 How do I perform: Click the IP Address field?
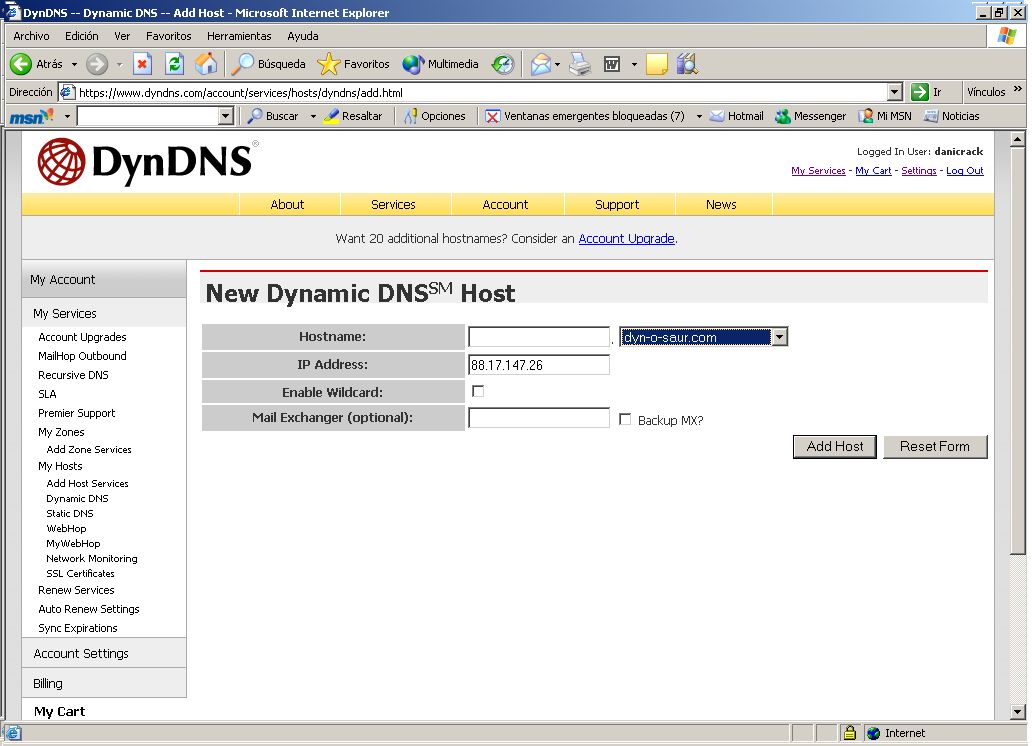[x=539, y=365]
